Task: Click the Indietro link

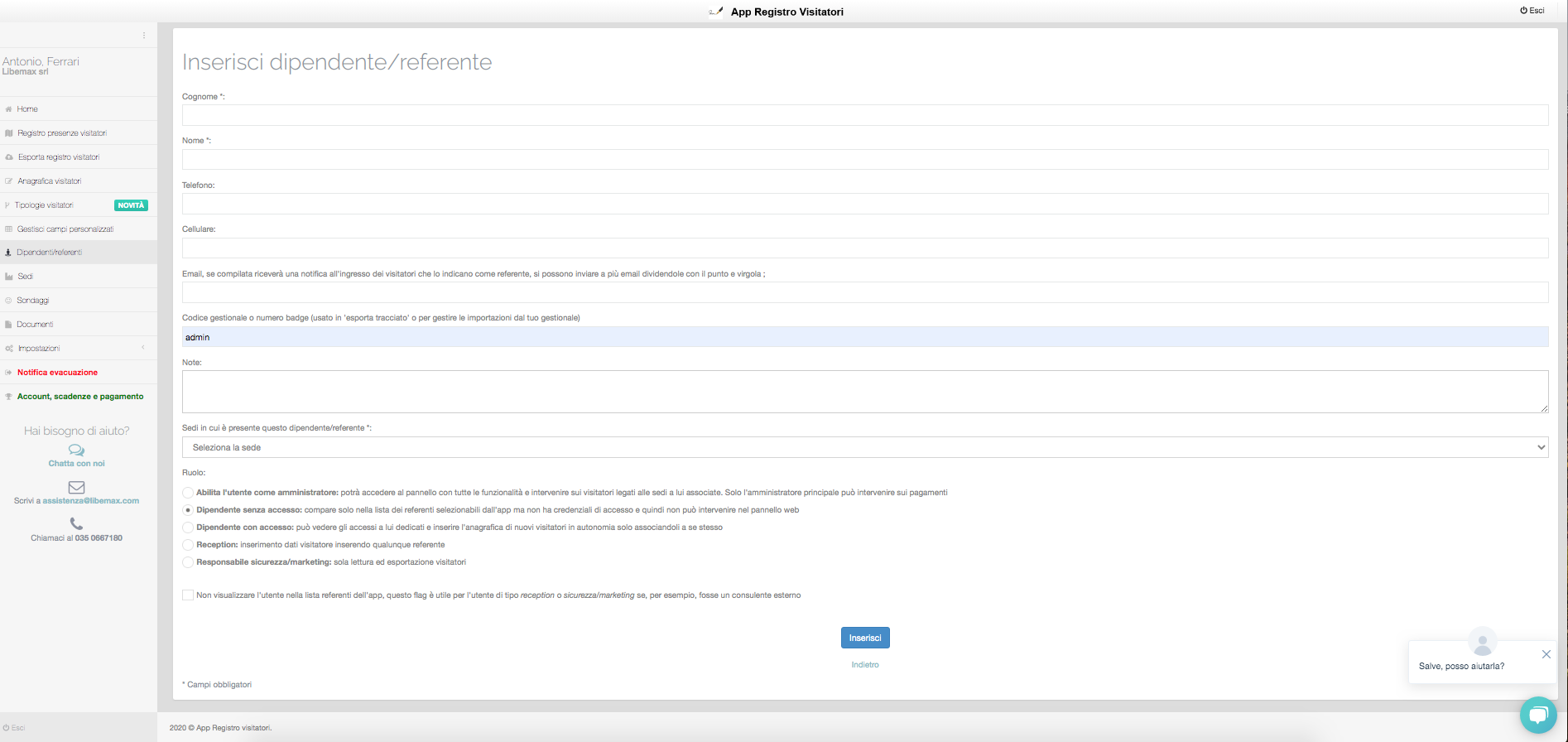Action: [x=865, y=665]
